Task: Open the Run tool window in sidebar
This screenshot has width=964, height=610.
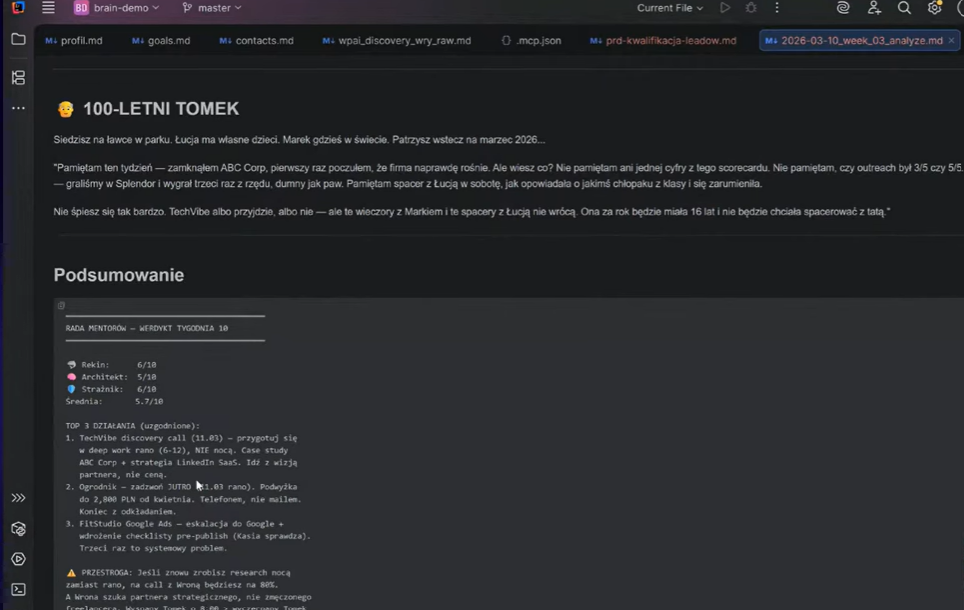Action: click(x=18, y=559)
